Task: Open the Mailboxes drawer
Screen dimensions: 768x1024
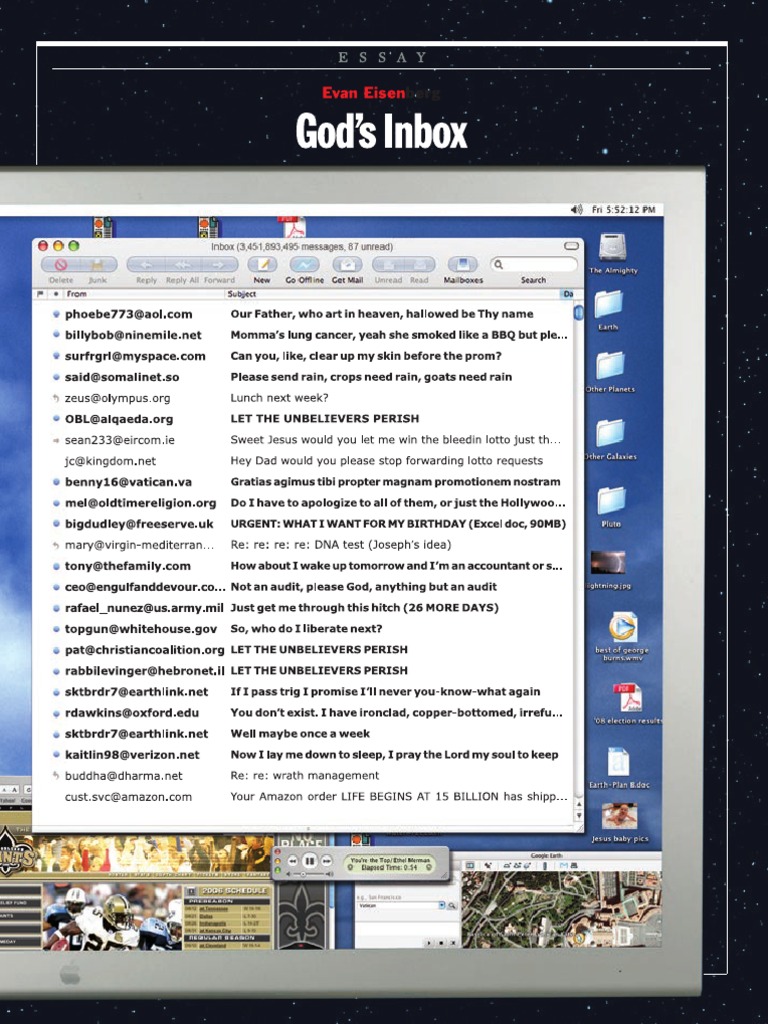Action: tap(463, 264)
